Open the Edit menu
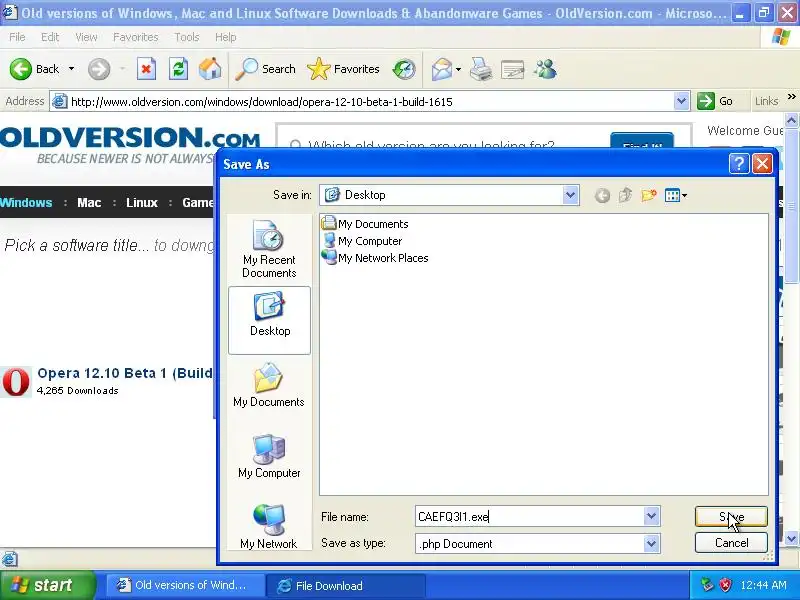Screen dimensions: 800x600 [x=50, y=37]
